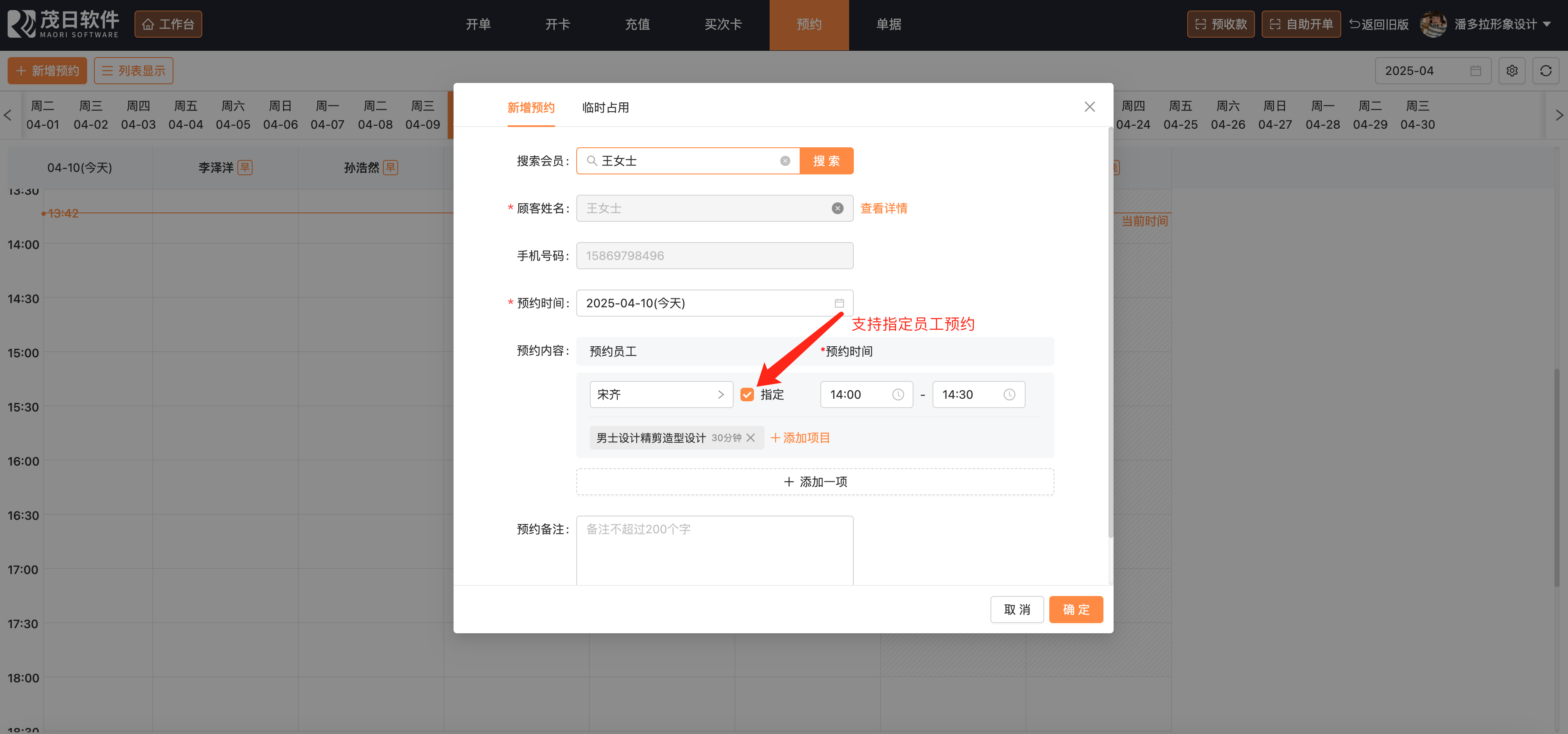The height and width of the screenshot is (734, 1568).
Task: Close the new appointment dialog
Action: (x=1089, y=107)
